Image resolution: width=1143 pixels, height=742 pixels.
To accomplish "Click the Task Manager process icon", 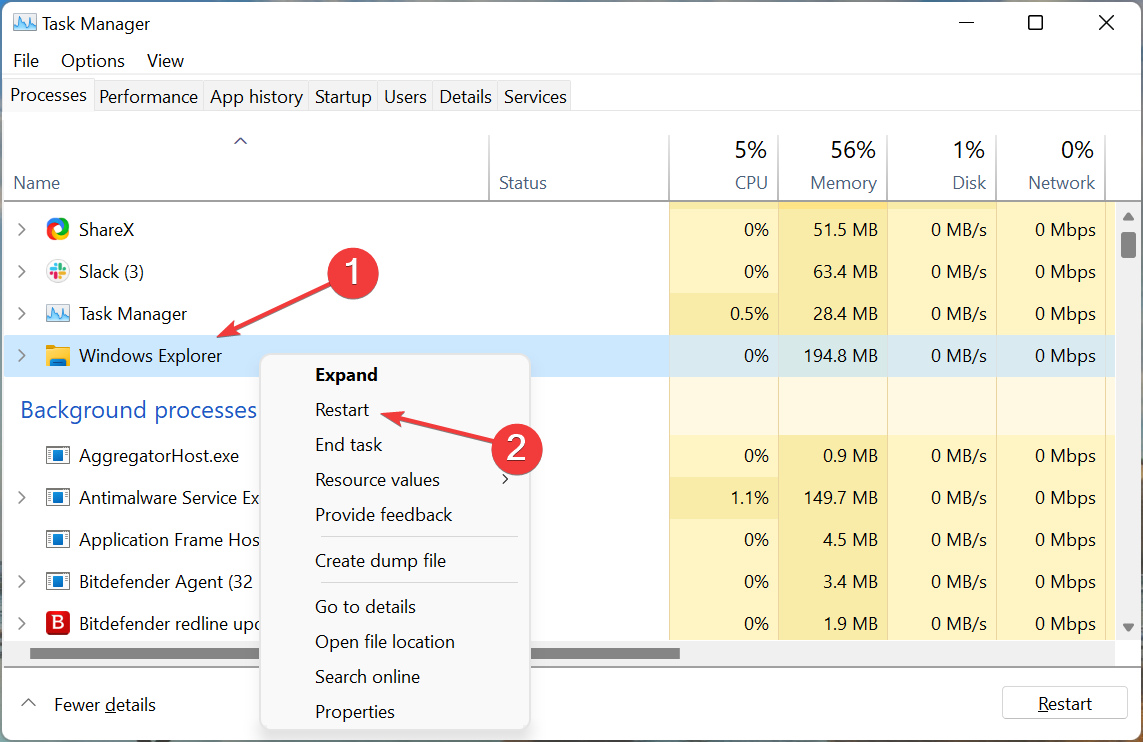I will point(58,314).
